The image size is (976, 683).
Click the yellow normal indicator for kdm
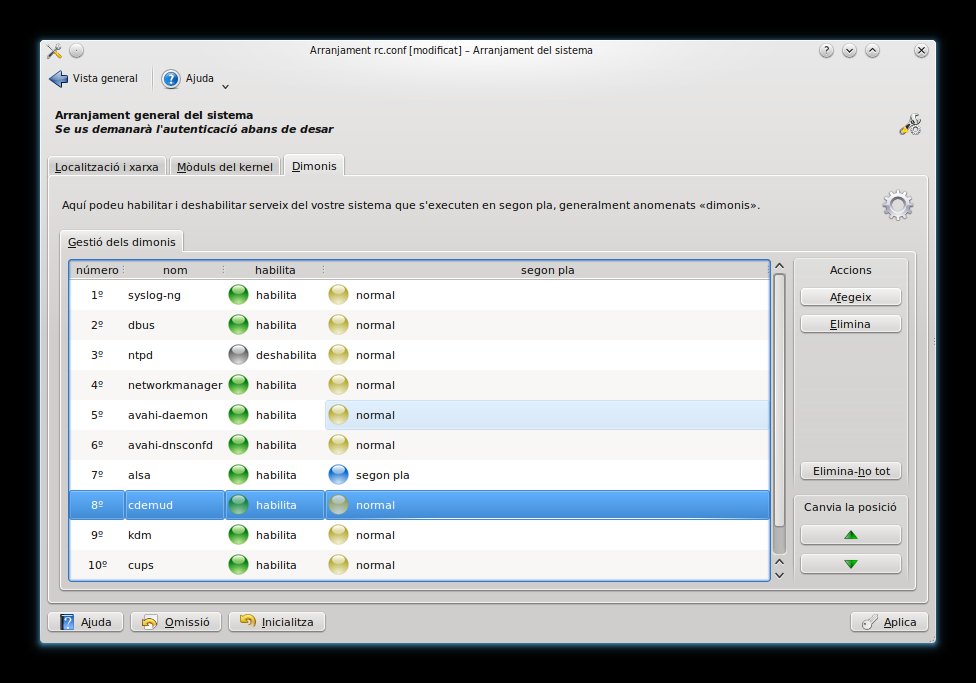(x=339, y=535)
